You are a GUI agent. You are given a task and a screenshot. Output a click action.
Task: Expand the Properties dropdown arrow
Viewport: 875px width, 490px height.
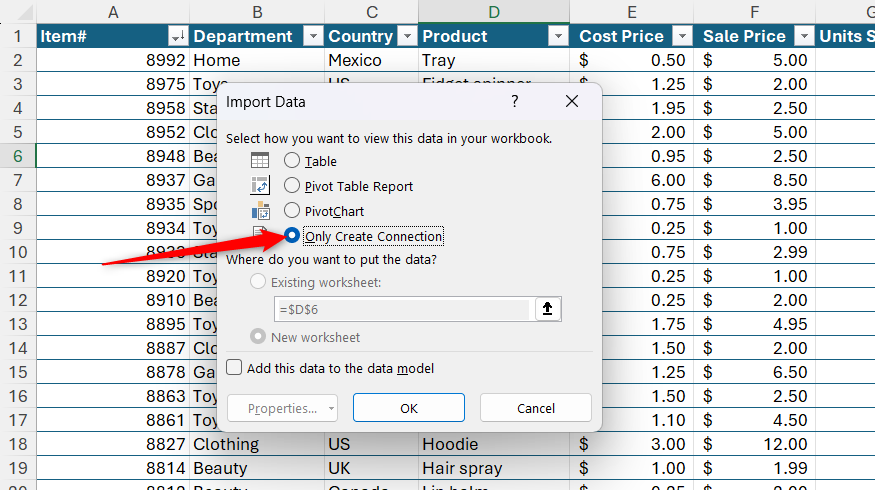(331, 408)
